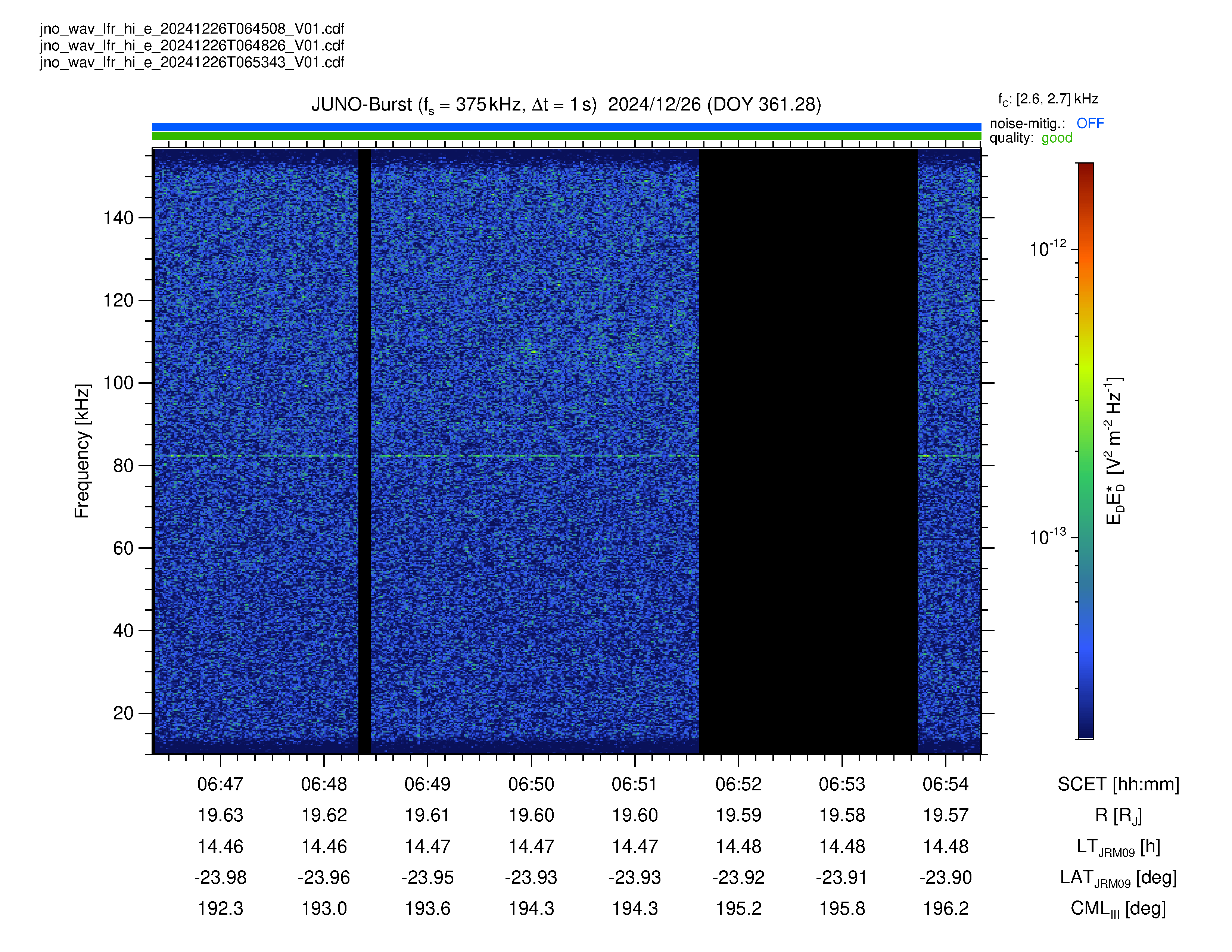Click the 10^-12 colorbar tick label
The image size is (1232, 952).
[1048, 249]
